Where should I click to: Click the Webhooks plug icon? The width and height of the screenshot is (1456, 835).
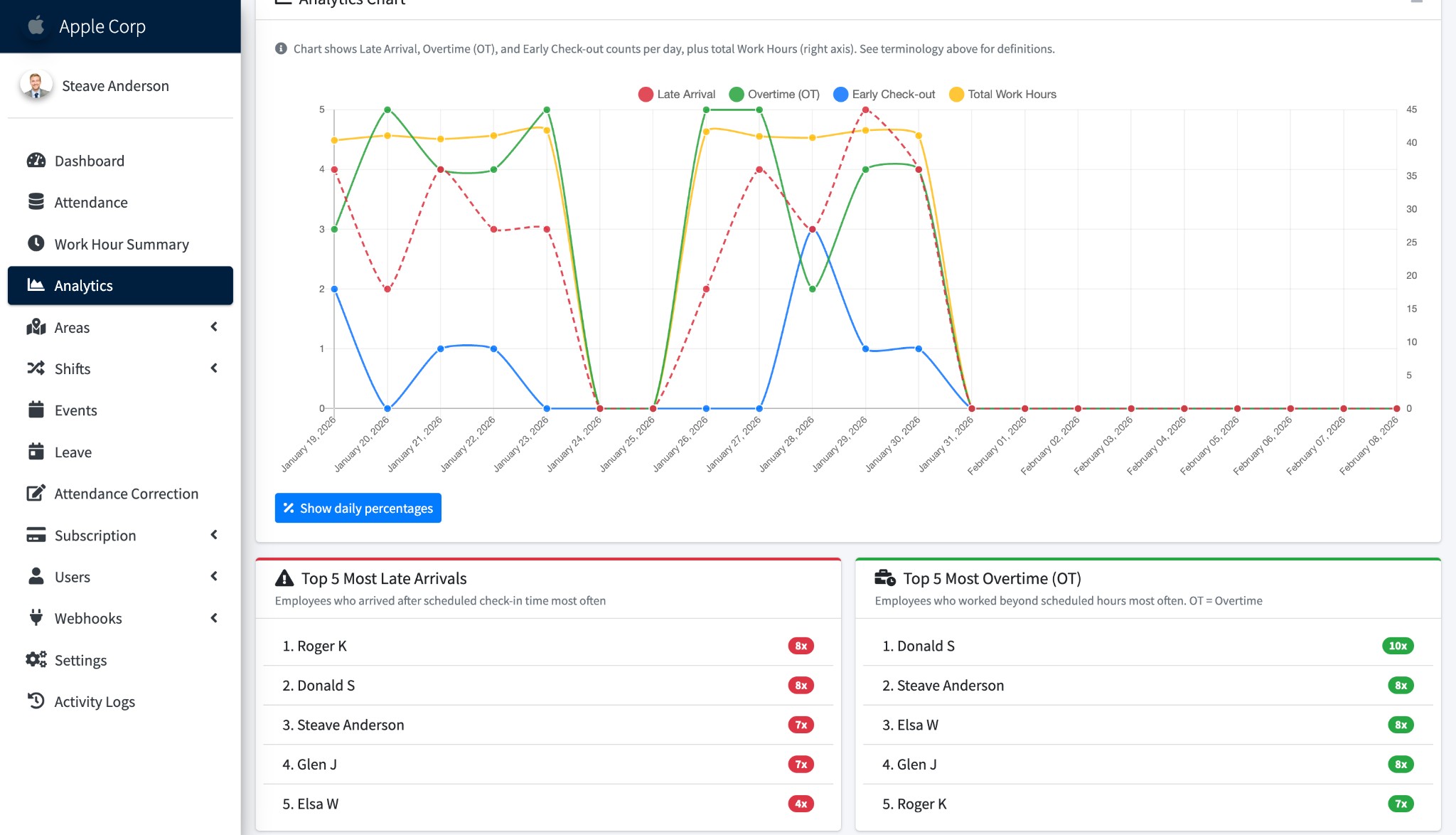pos(36,617)
